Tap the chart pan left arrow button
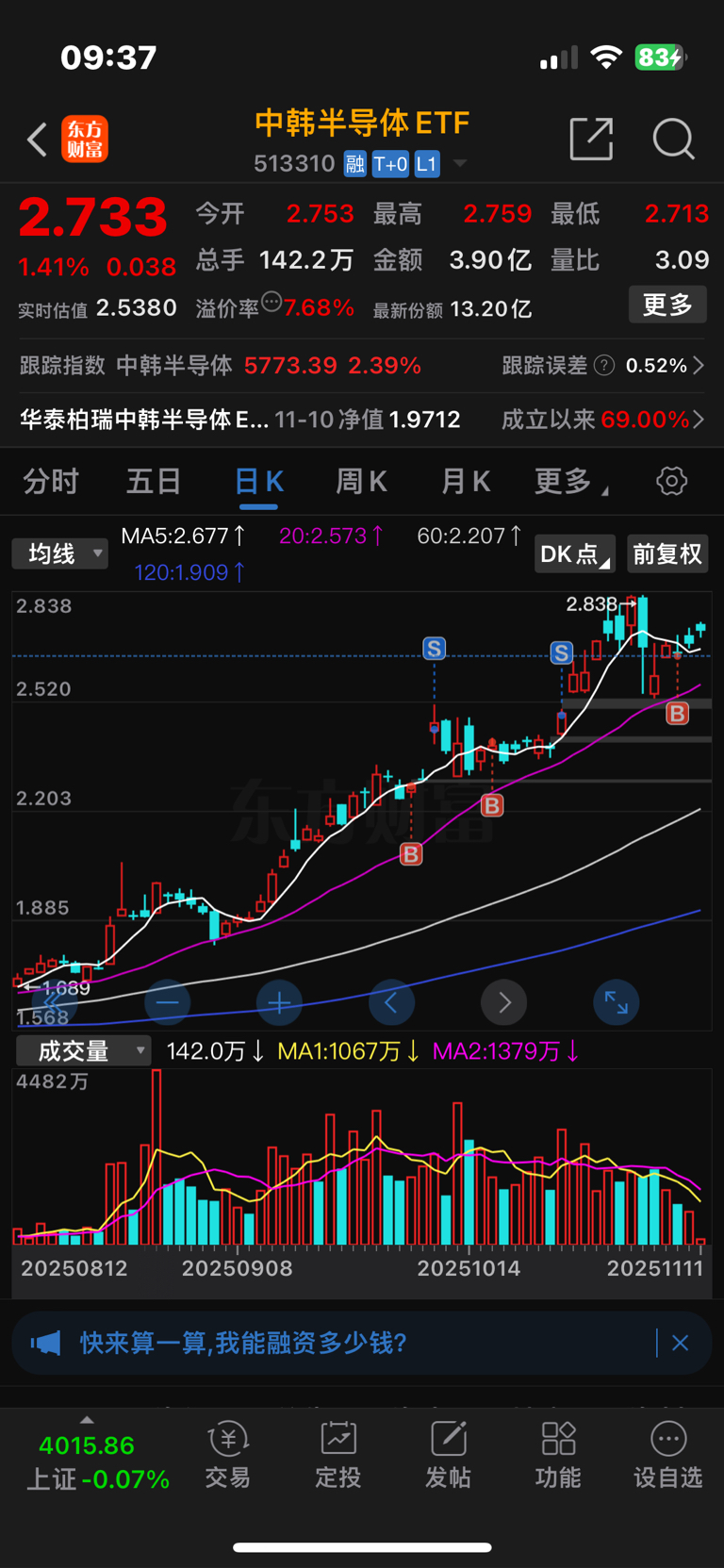 coord(391,1002)
